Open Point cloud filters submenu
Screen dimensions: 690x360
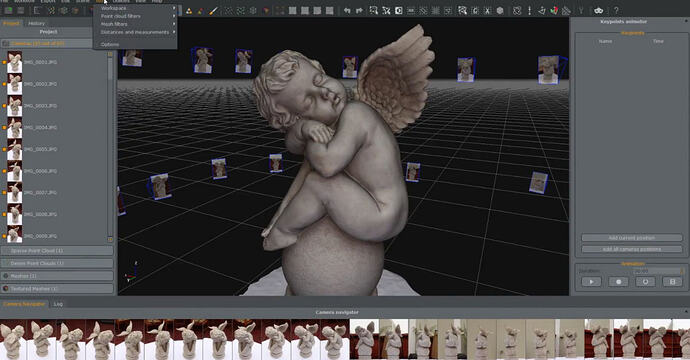(135, 16)
